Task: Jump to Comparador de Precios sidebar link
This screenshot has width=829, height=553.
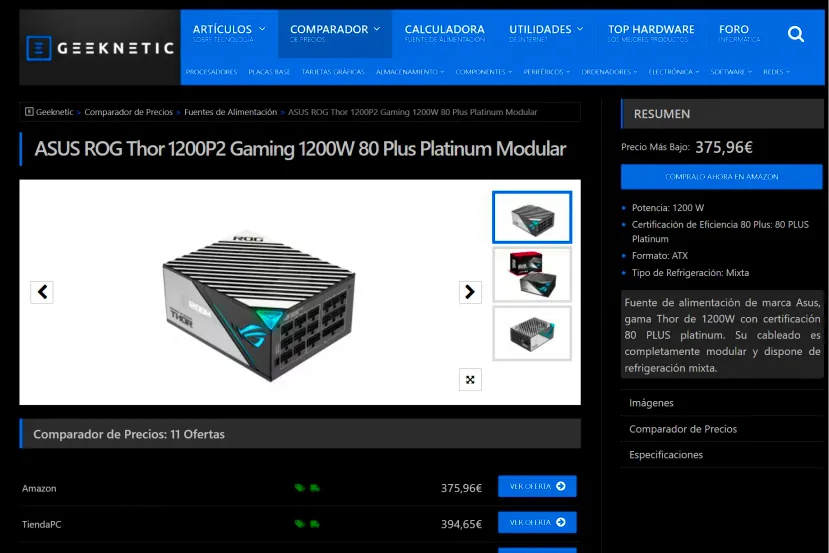Action: [x=683, y=429]
